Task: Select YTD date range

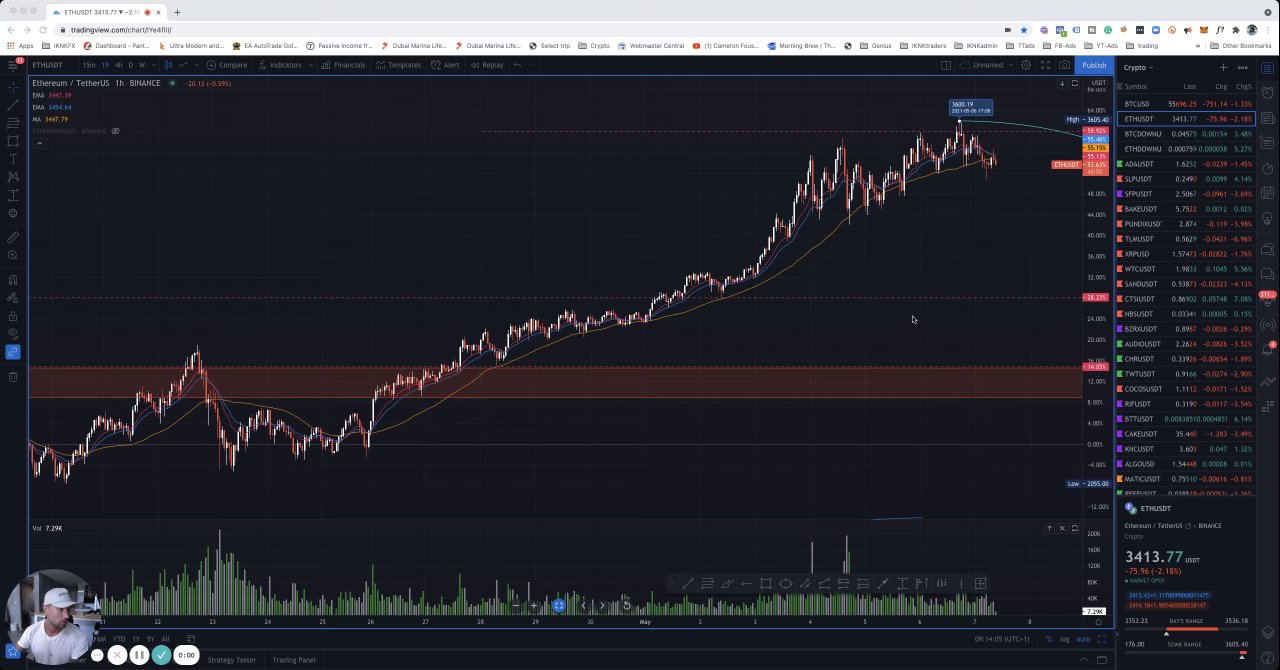Action: tap(119, 638)
